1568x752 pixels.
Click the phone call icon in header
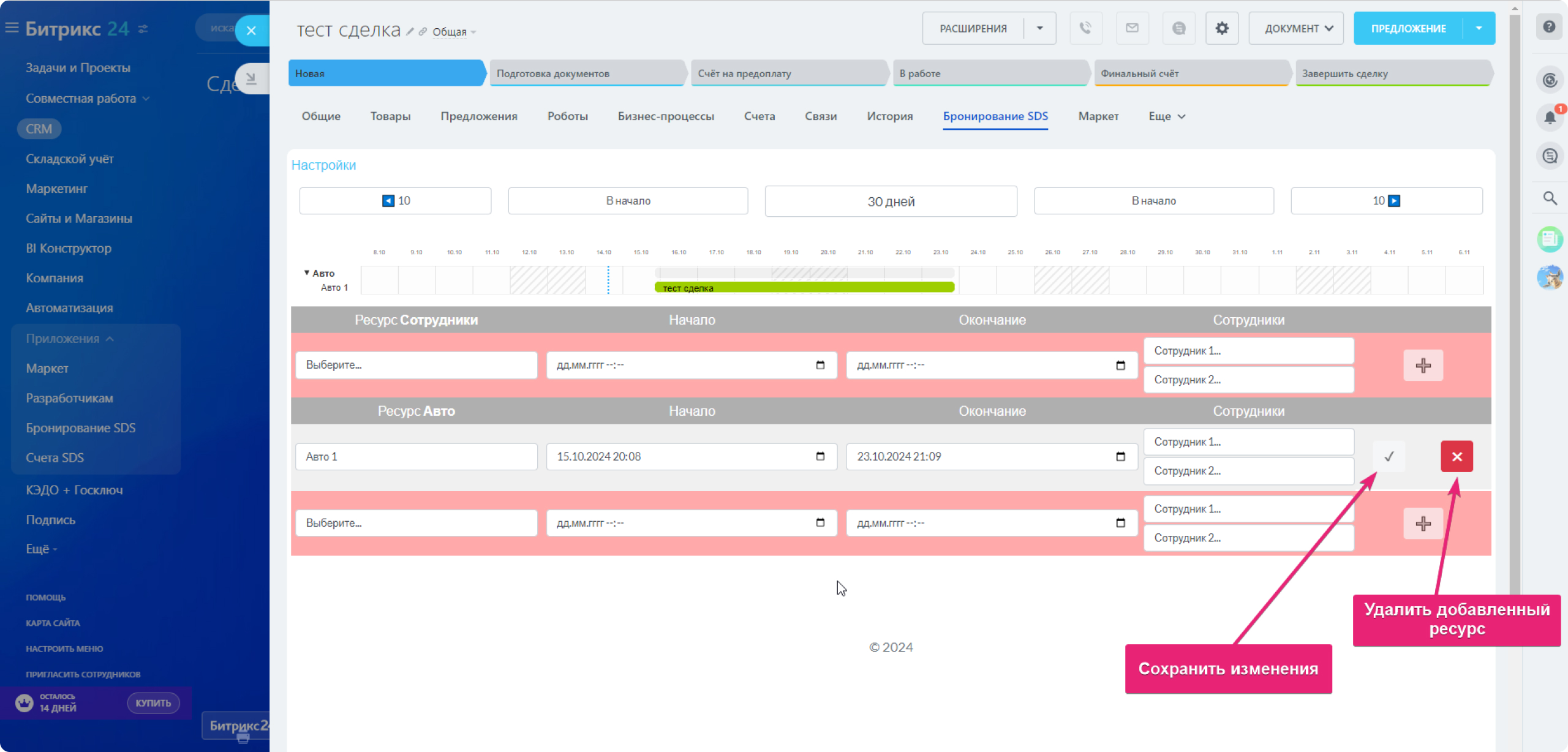point(1085,28)
